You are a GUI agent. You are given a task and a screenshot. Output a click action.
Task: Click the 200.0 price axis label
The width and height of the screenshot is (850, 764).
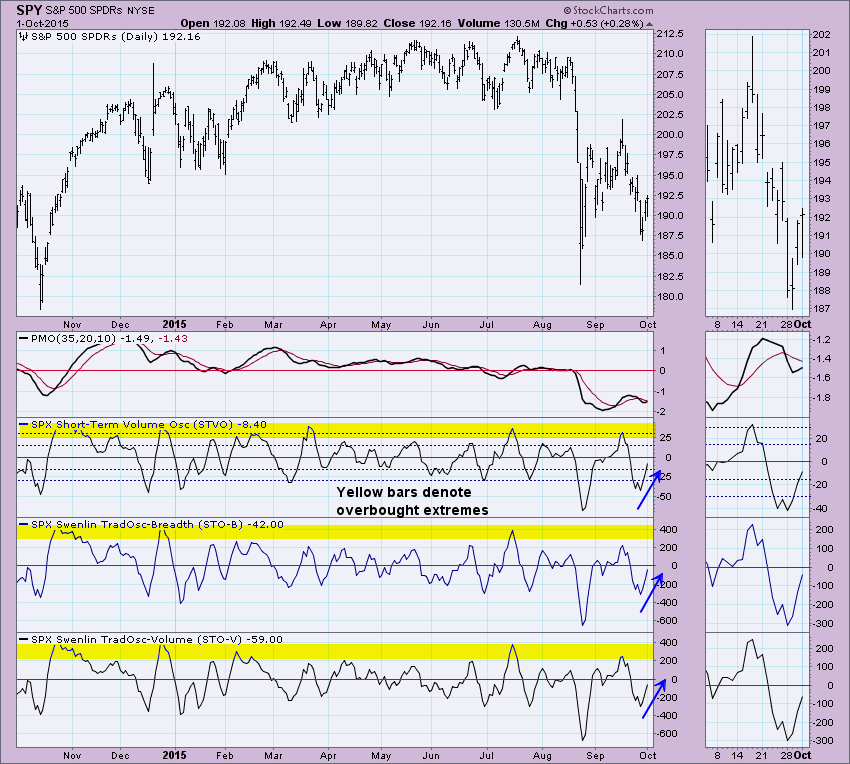coord(670,135)
